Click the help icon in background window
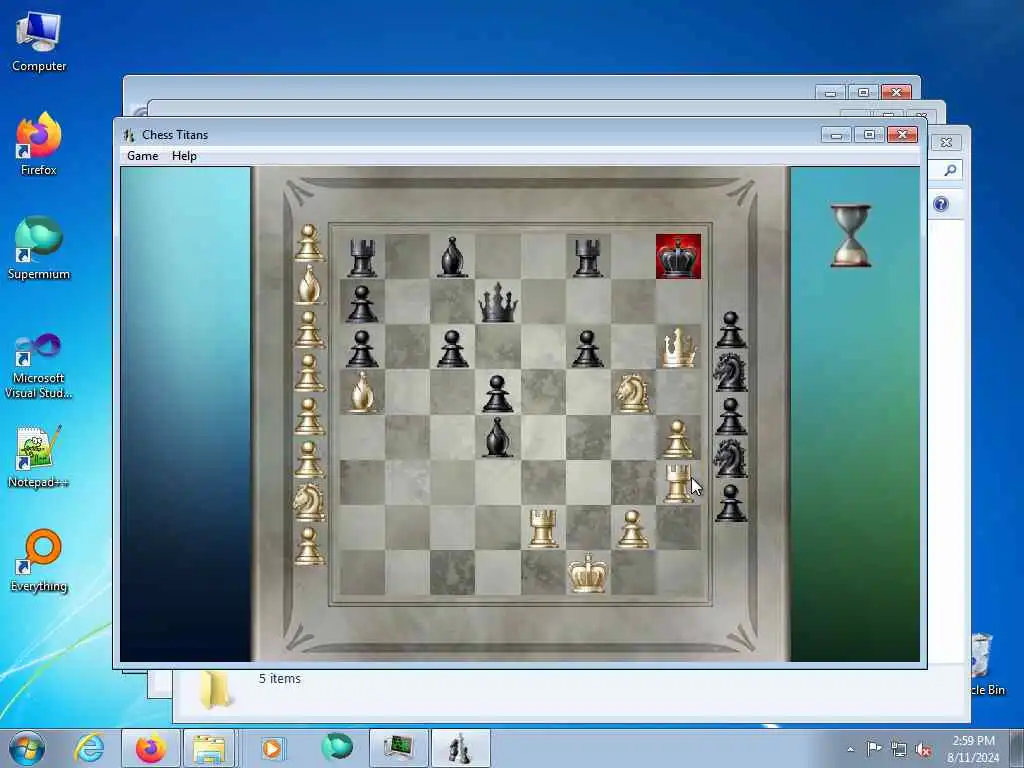The height and width of the screenshot is (768, 1024). point(940,204)
